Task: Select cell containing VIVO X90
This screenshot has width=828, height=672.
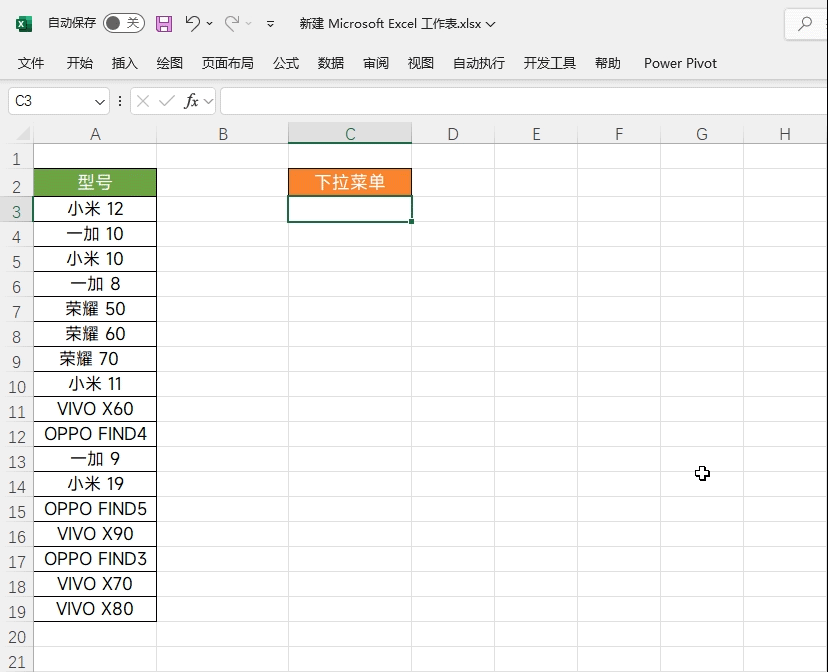Action: click(x=95, y=534)
